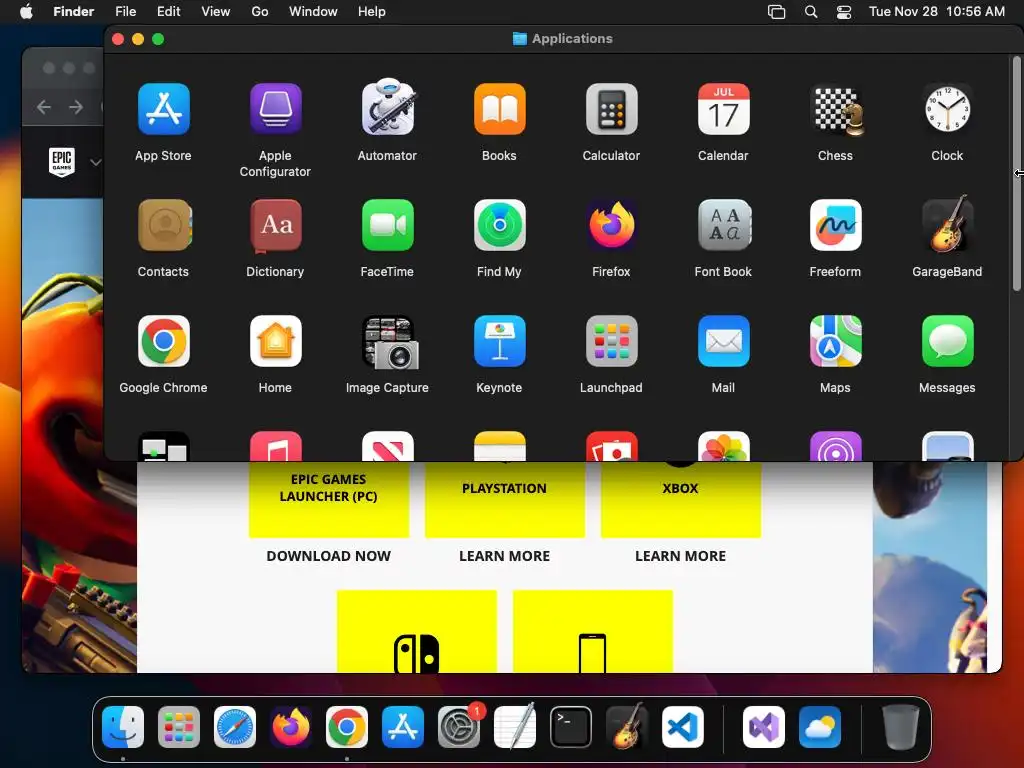The image size is (1024, 768).
Task: Launch the Freeform app
Action: coord(835,225)
